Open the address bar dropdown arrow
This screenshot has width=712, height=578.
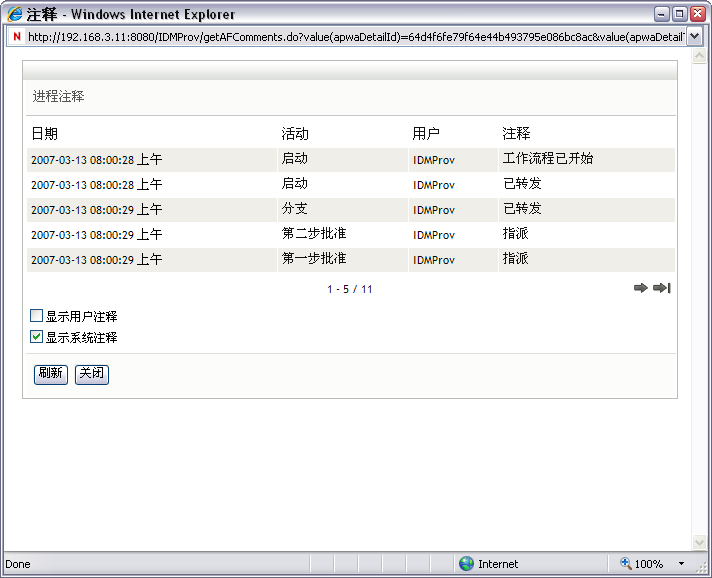click(x=694, y=36)
